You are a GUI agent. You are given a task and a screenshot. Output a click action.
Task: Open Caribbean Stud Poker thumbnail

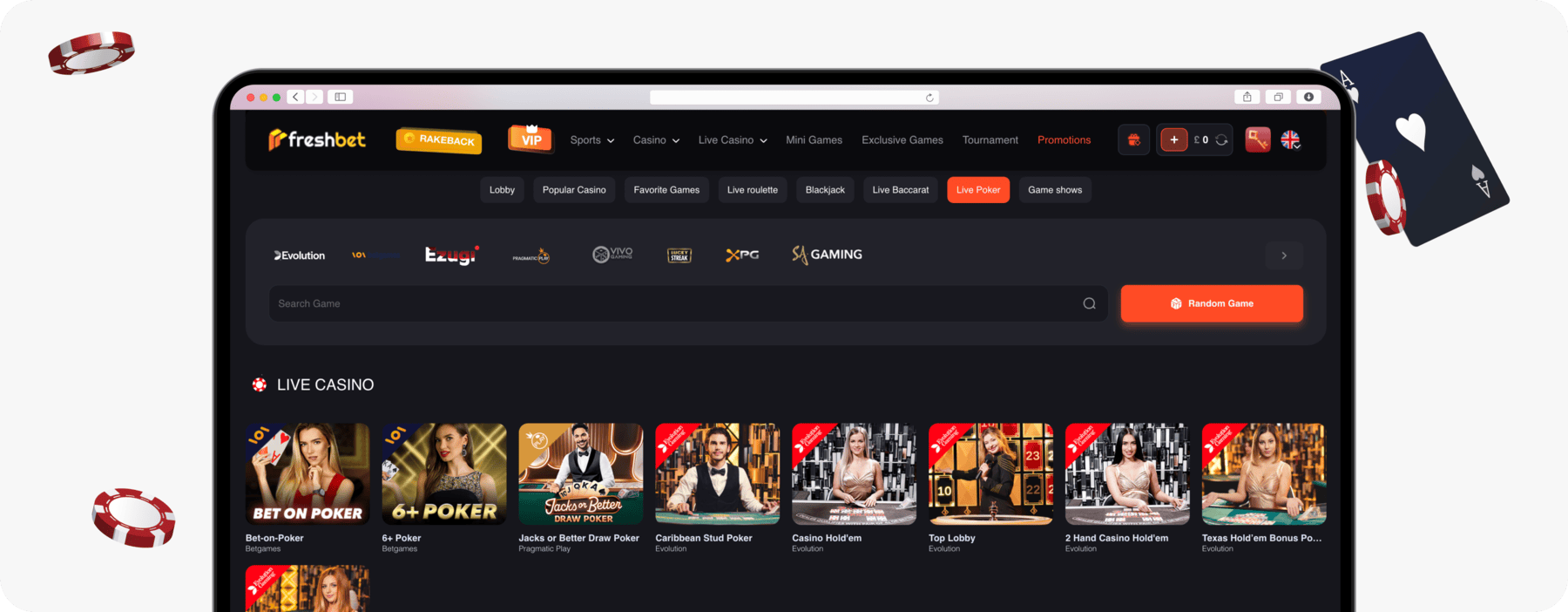click(718, 474)
